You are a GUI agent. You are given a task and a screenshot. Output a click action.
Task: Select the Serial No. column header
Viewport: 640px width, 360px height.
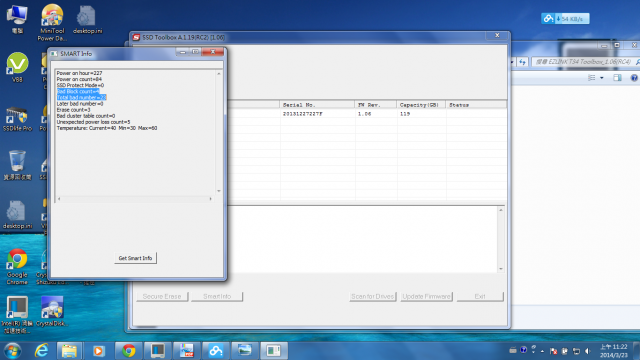317,105
